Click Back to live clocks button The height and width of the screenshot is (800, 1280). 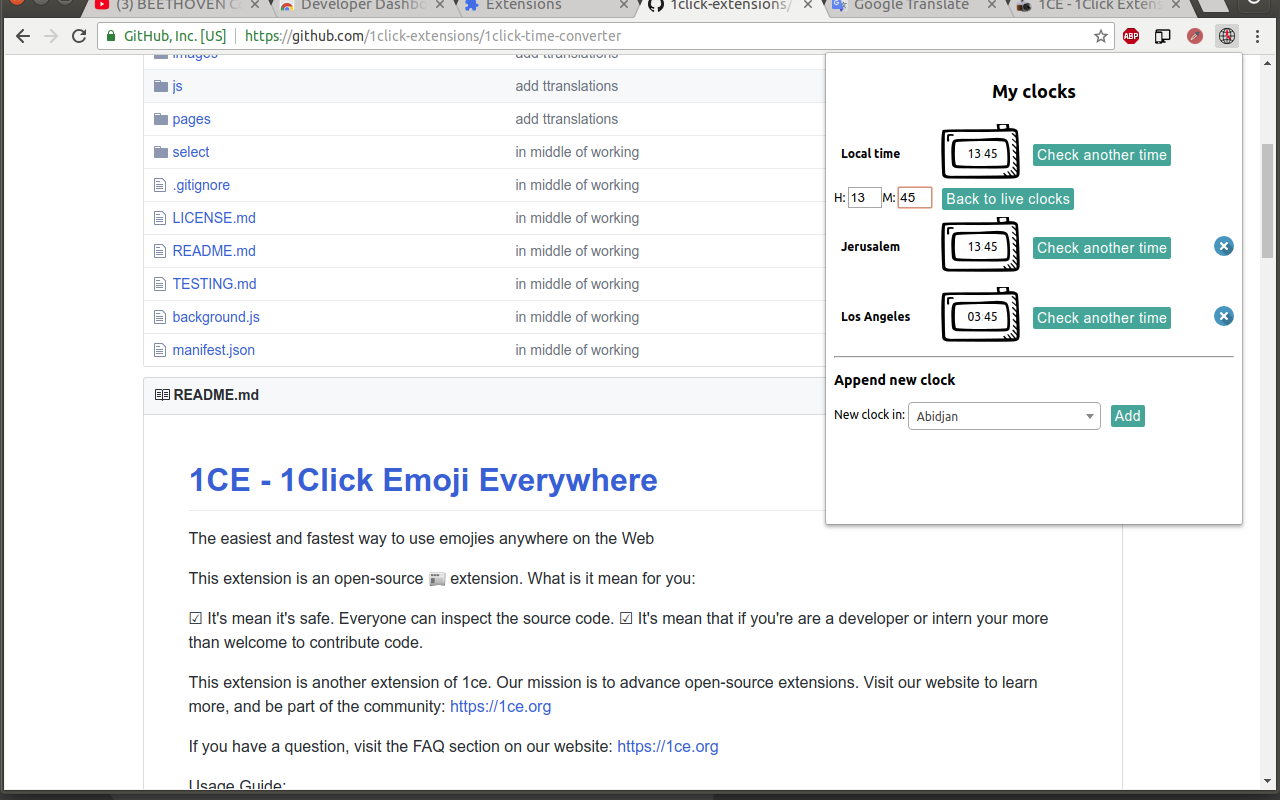tap(1007, 199)
